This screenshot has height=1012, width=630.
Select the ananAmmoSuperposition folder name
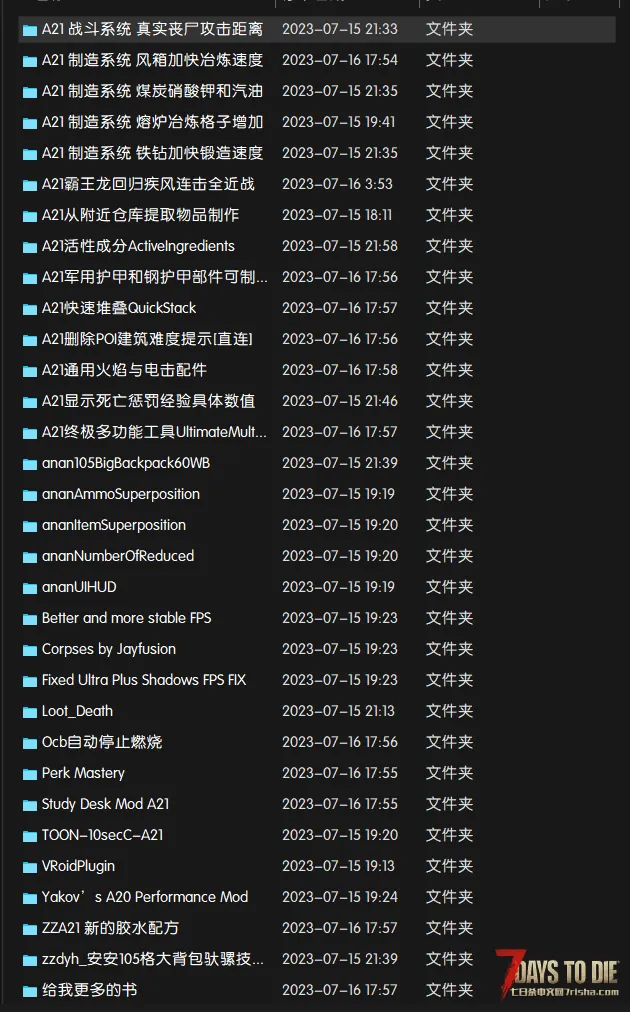point(121,494)
